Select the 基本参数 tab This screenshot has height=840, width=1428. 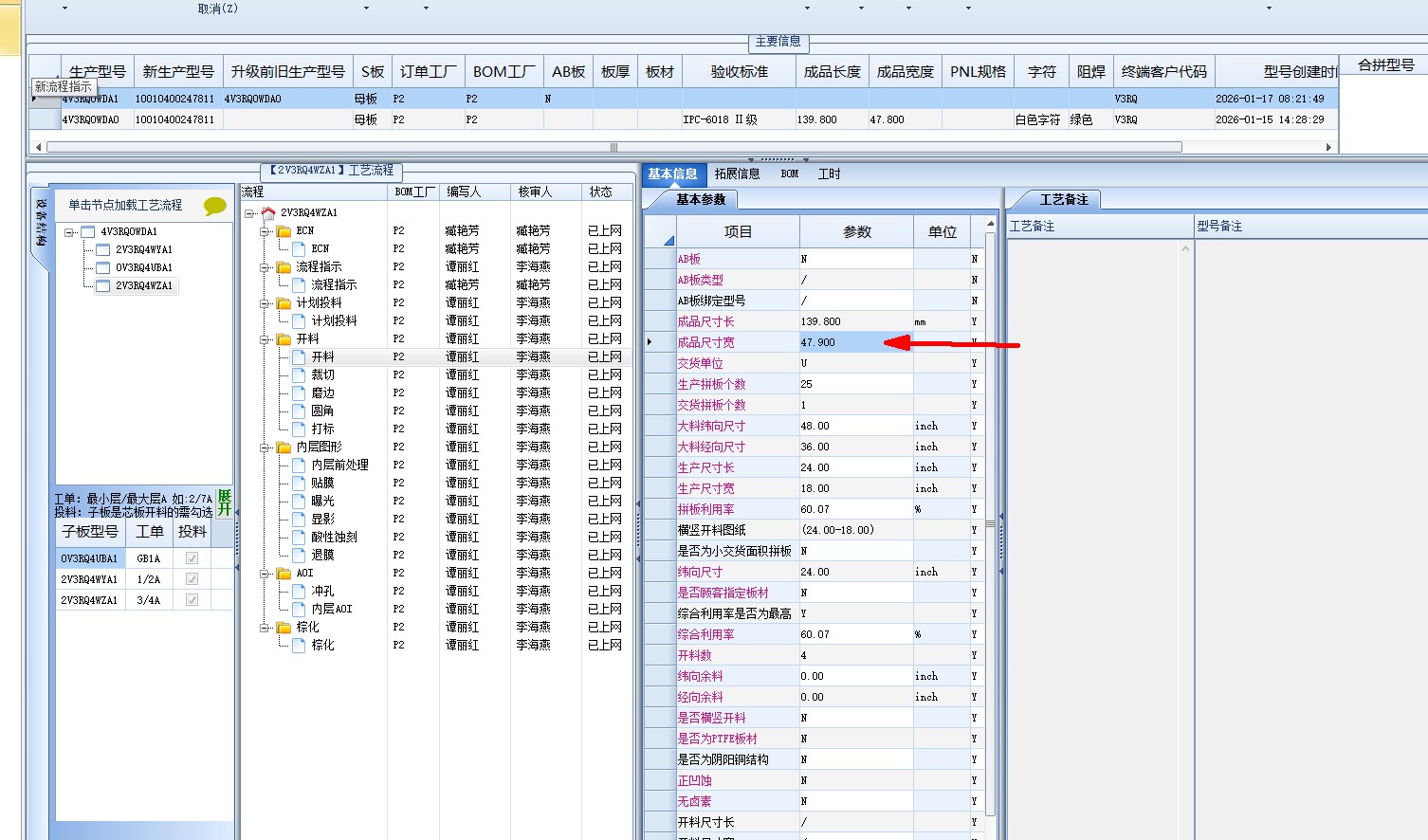click(700, 199)
